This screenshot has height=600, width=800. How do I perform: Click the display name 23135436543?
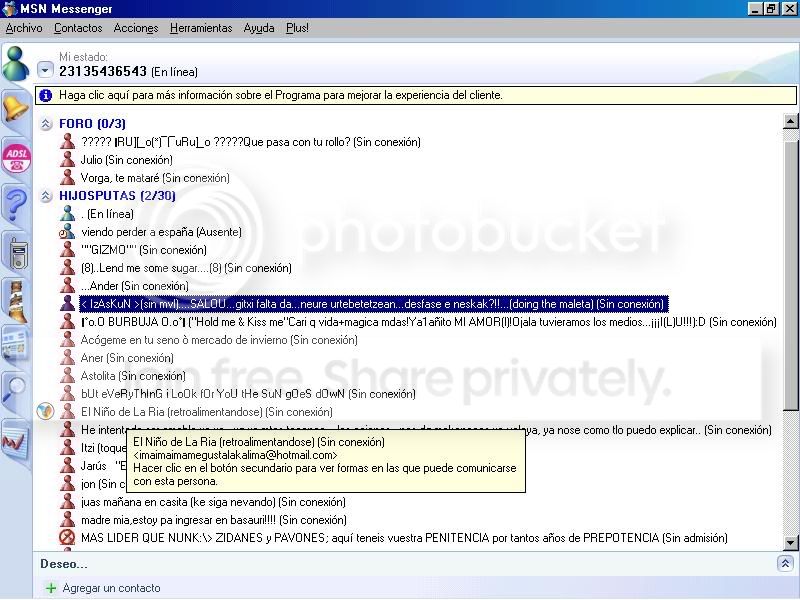[103, 71]
